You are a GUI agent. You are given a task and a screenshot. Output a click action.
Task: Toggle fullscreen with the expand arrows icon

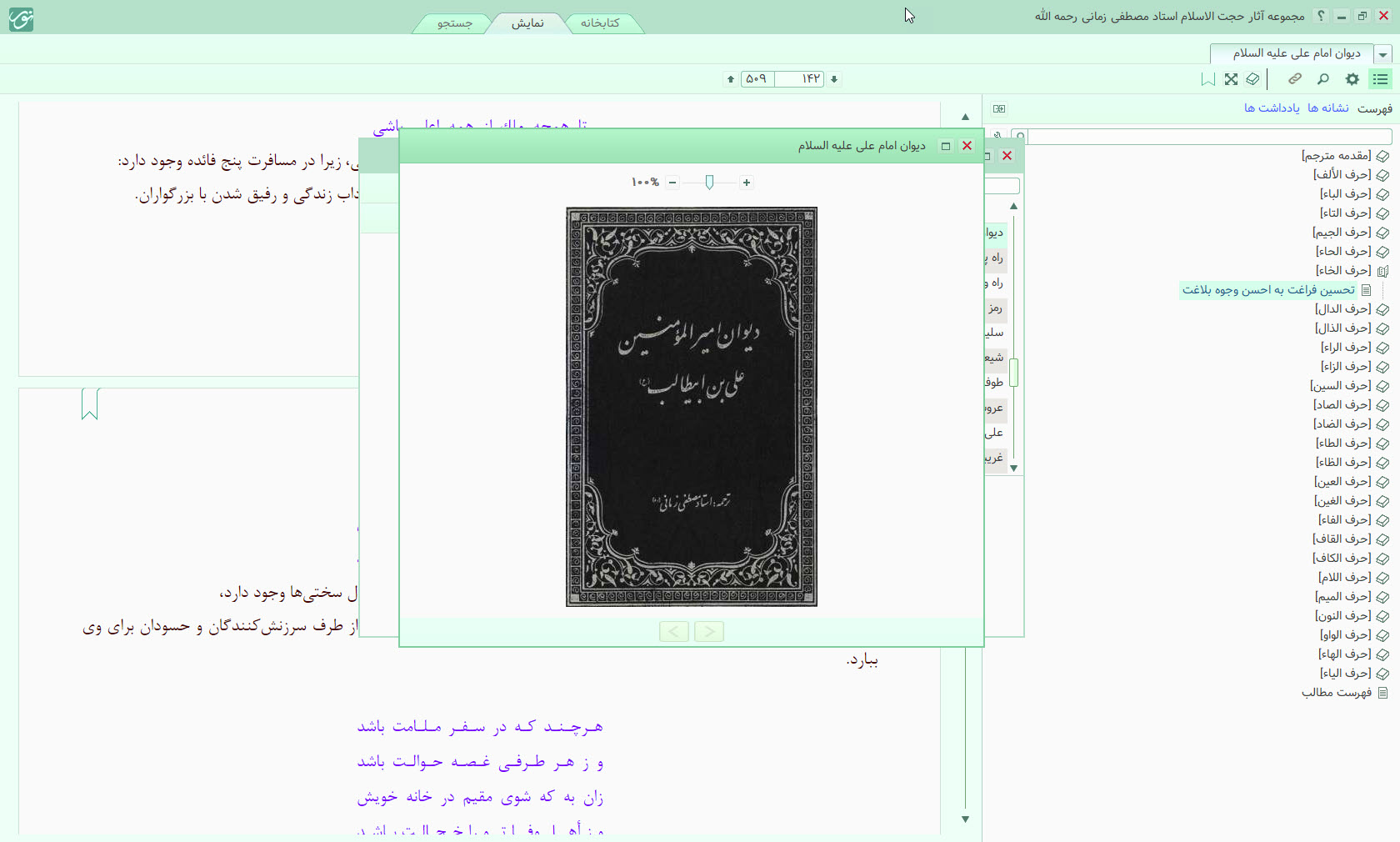[1231, 79]
